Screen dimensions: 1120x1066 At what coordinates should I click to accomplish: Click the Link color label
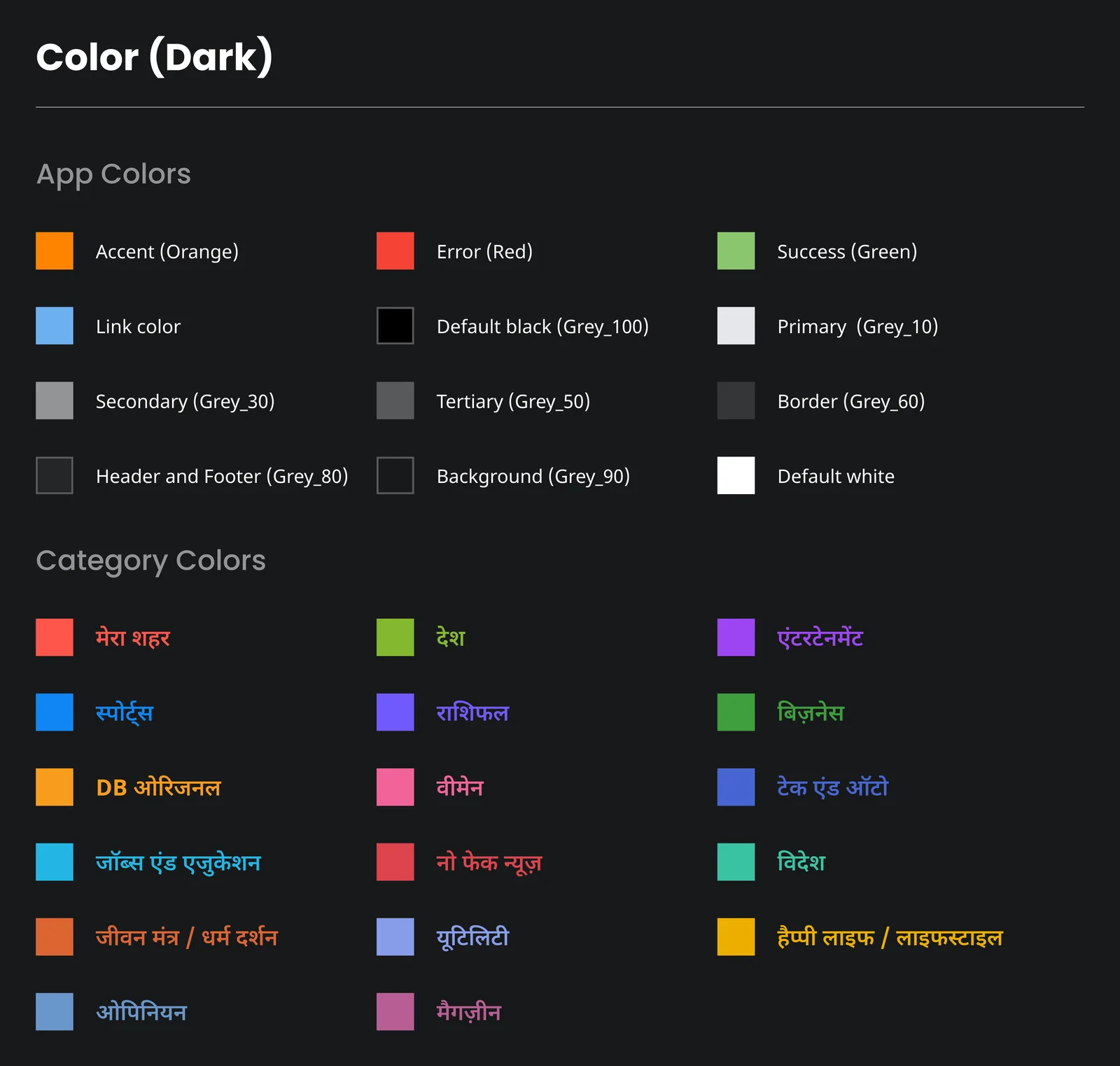pyautogui.click(x=138, y=326)
